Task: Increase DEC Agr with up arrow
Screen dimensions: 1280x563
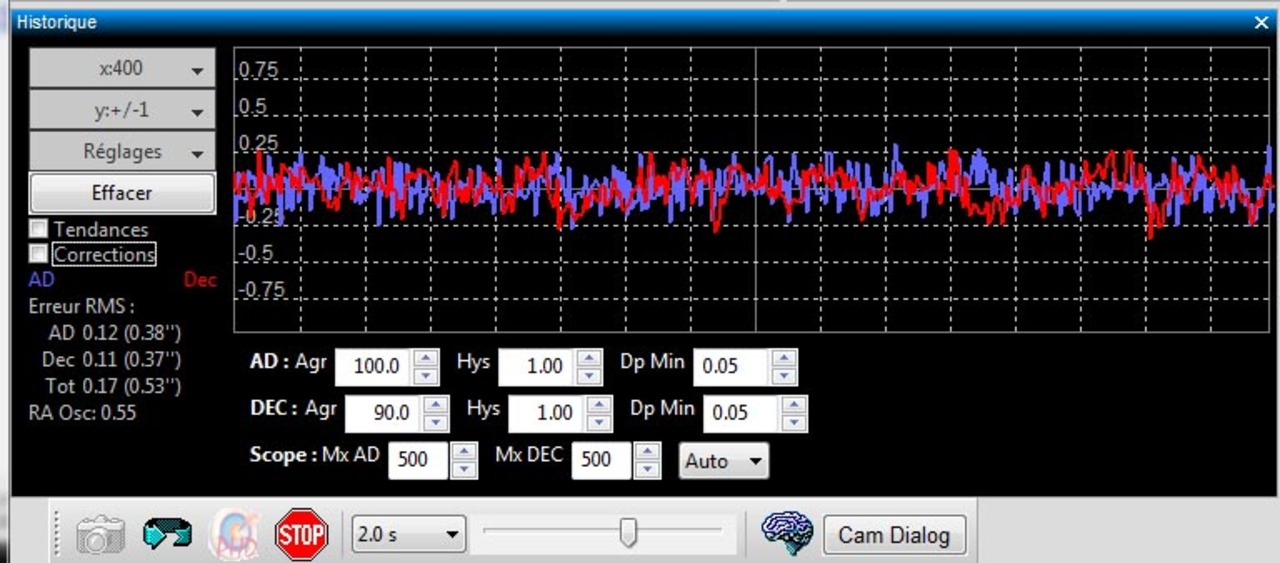Action: 437,404
